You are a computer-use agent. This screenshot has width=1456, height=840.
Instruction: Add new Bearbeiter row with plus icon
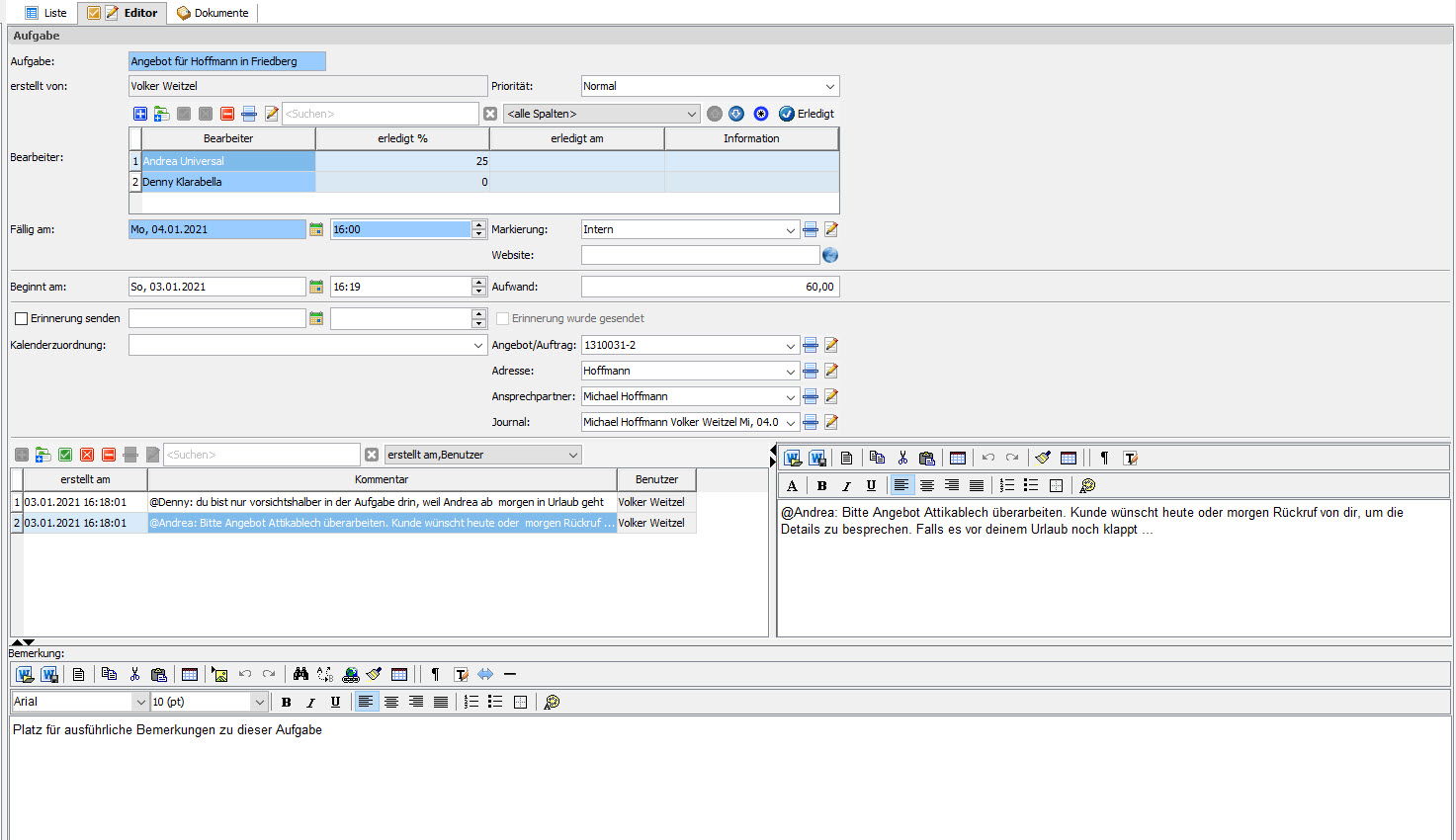click(140, 114)
